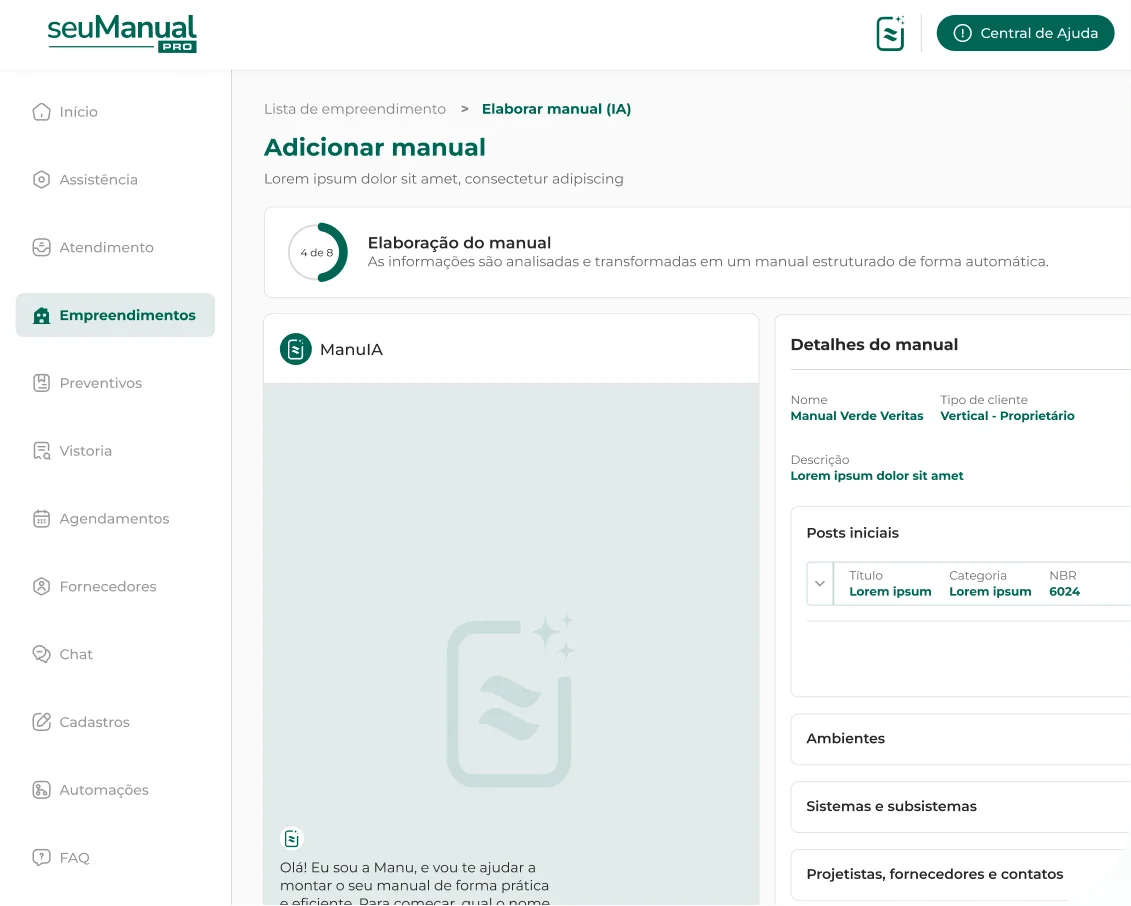This screenshot has height=906, width=1131.
Task: Click the FAQ question icon
Action: 42,858
